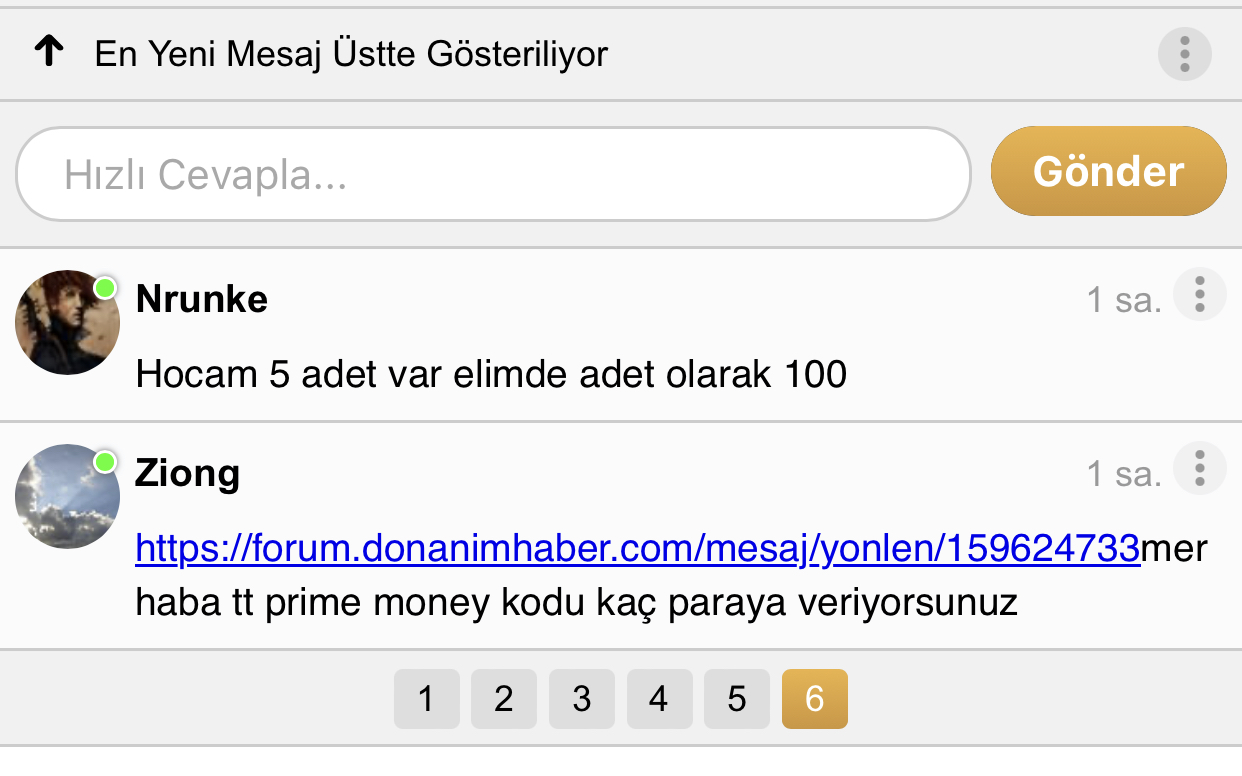Image resolution: width=1242 pixels, height=776 pixels.
Task: Toggle the 'En Yeni Mesaj Üstte Gösteriliyor' sort order
Action: [351, 54]
